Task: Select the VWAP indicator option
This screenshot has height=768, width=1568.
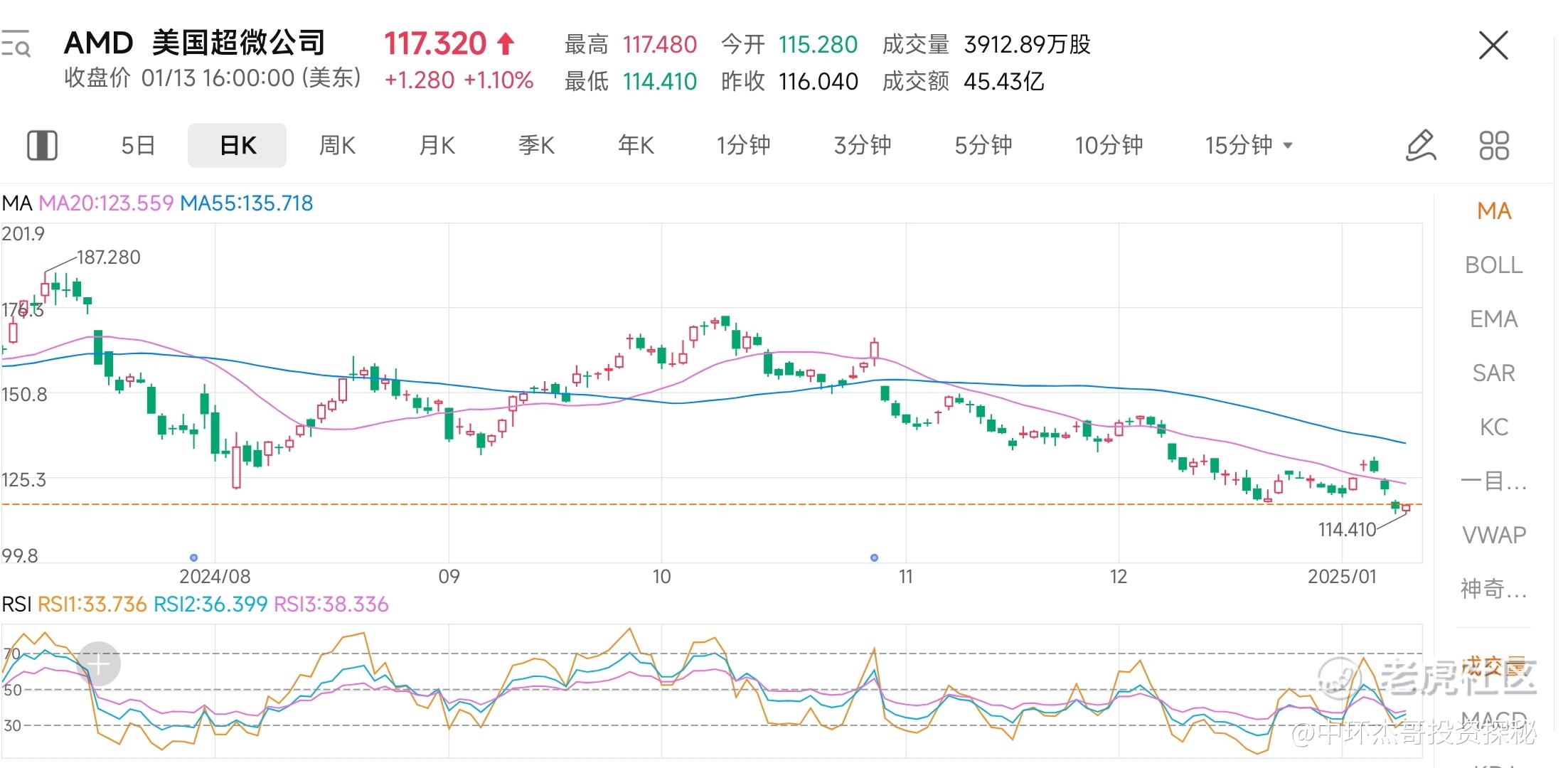Action: (x=1493, y=535)
